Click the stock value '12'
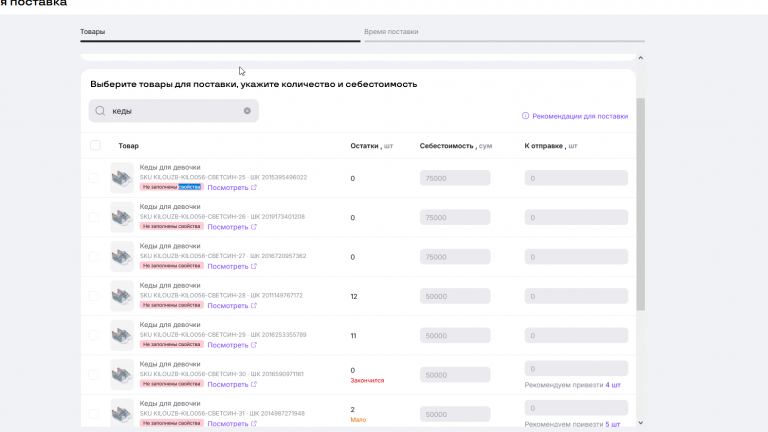 point(354,296)
